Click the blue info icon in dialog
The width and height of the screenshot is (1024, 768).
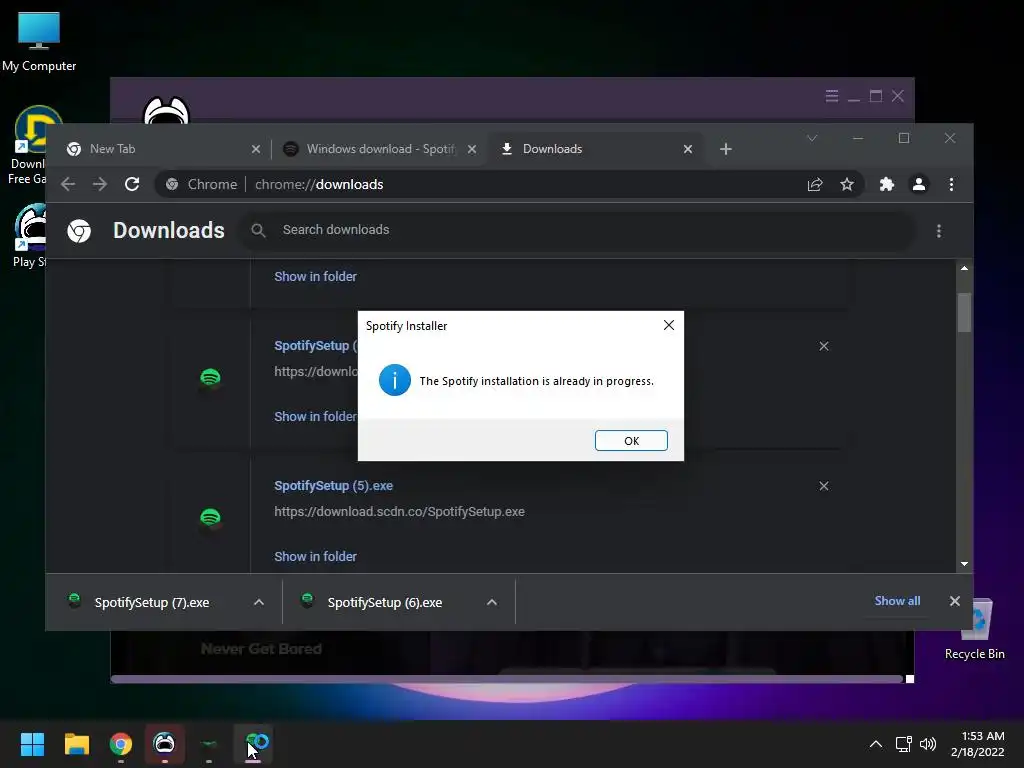click(394, 380)
